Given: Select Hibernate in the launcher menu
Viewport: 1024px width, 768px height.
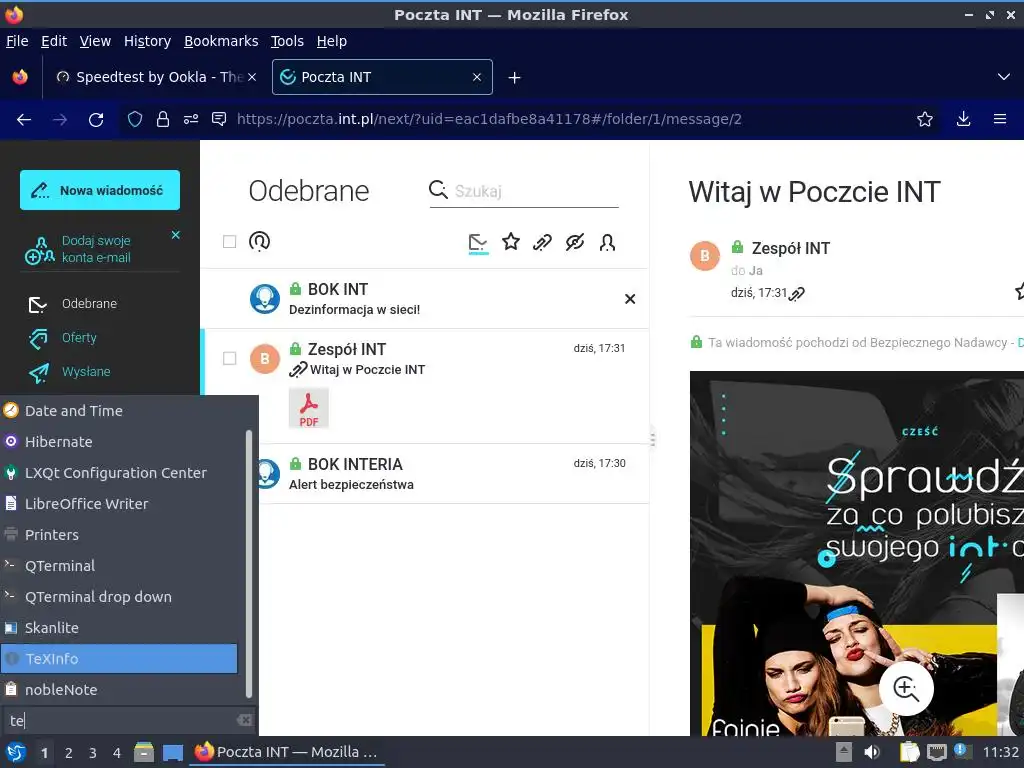Looking at the screenshot, I should pyautogui.click(x=120, y=442).
